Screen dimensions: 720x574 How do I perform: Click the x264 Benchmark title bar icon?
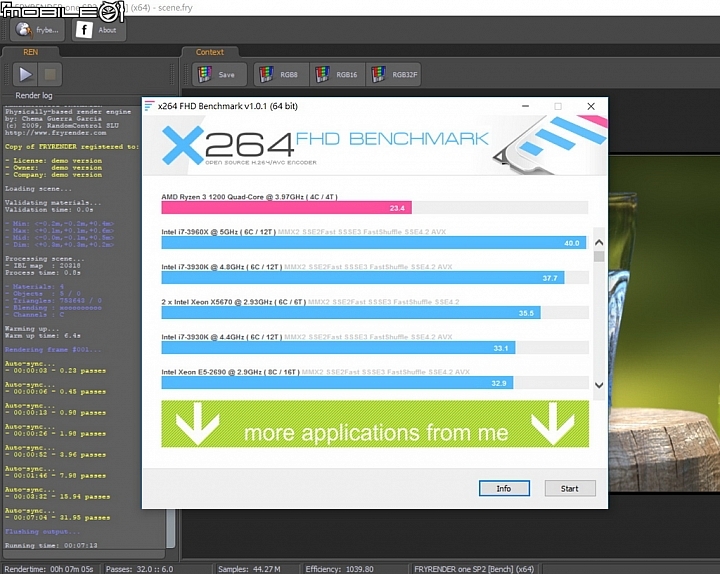(149, 106)
